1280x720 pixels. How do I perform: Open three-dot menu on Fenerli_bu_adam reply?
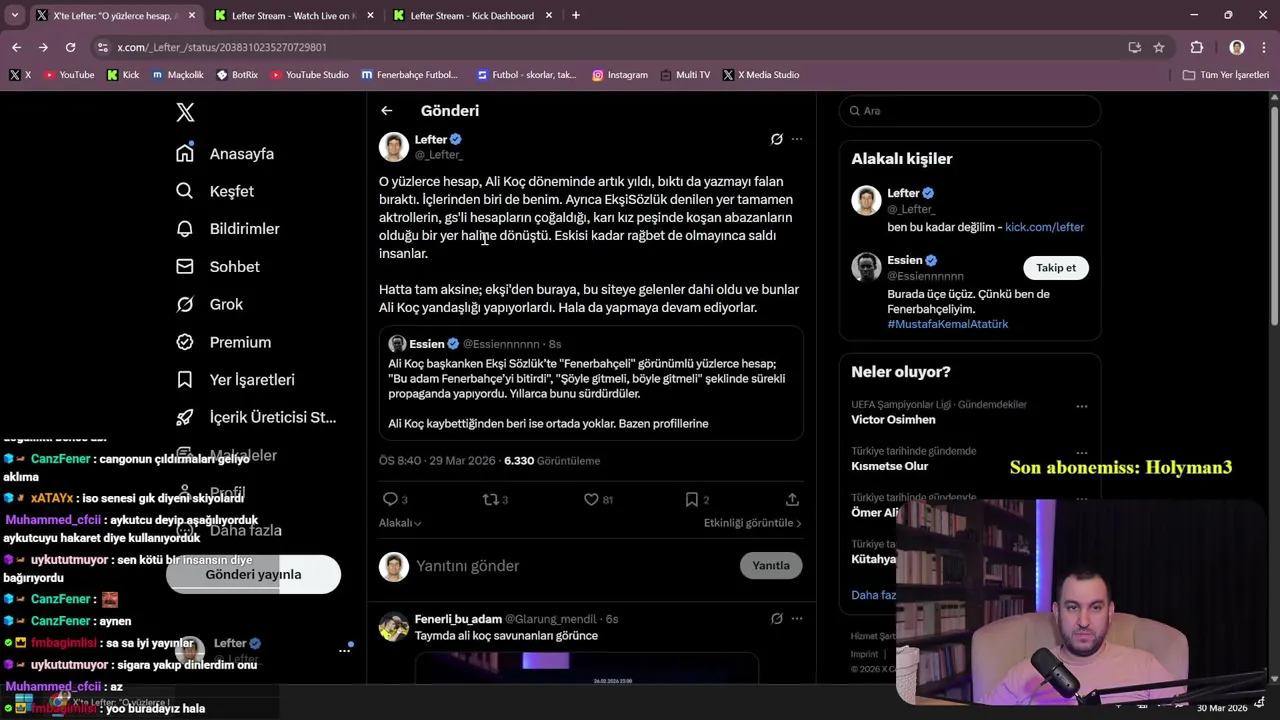pyautogui.click(x=797, y=619)
